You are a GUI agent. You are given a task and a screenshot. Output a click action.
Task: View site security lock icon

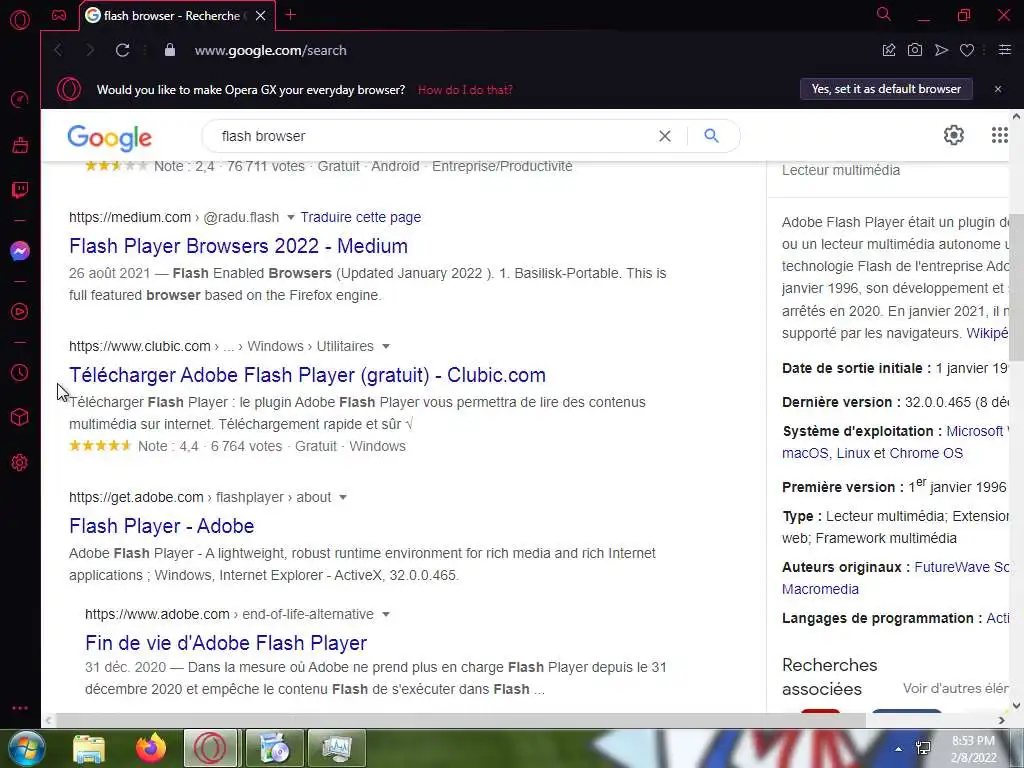tap(170, 50)
